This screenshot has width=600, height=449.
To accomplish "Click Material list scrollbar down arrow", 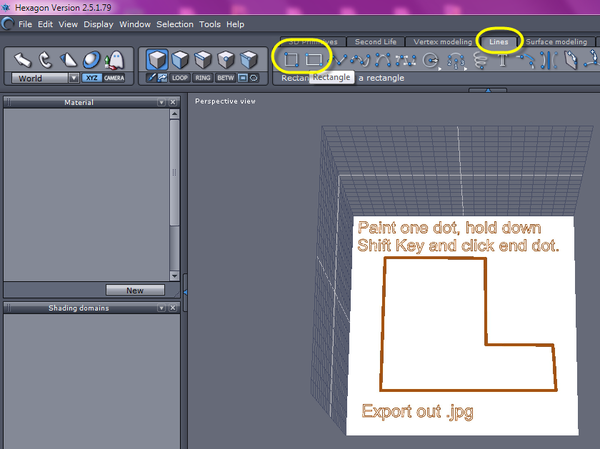I will pos(174,276).
